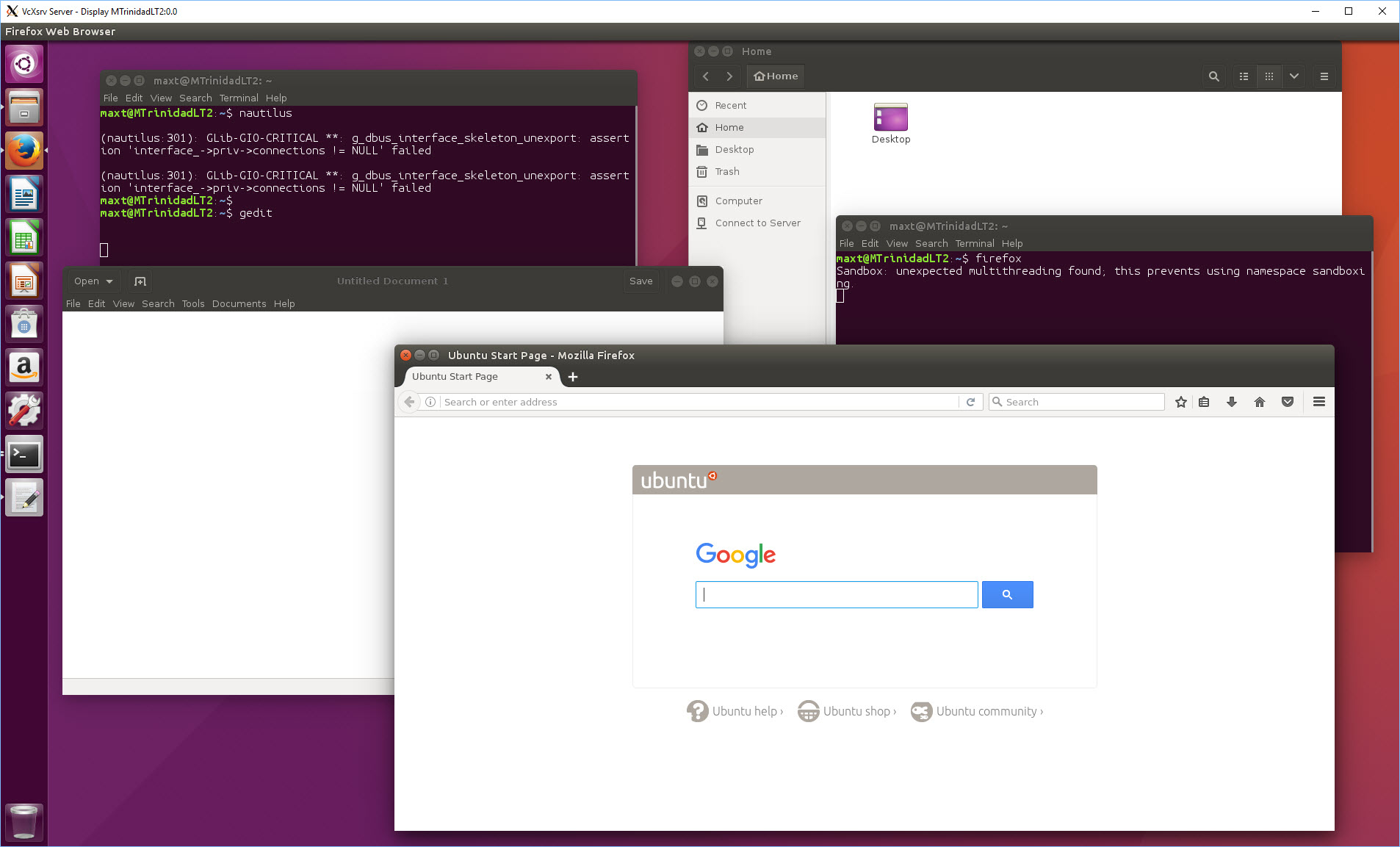1400x847 pixels.
Task: Open Ubuntu Software from the dock
Action: pos(24,324)
